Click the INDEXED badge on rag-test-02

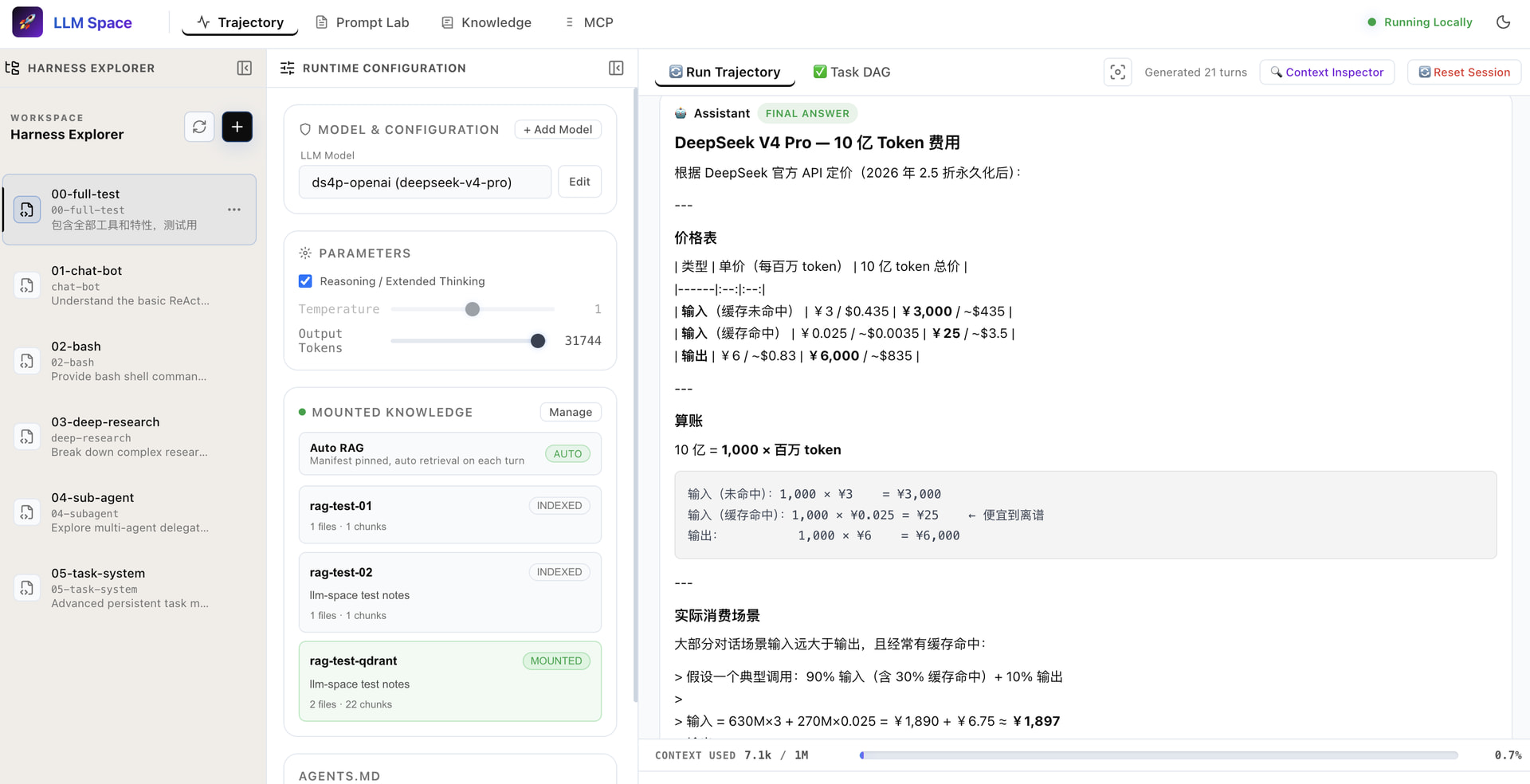click(559, 572)
